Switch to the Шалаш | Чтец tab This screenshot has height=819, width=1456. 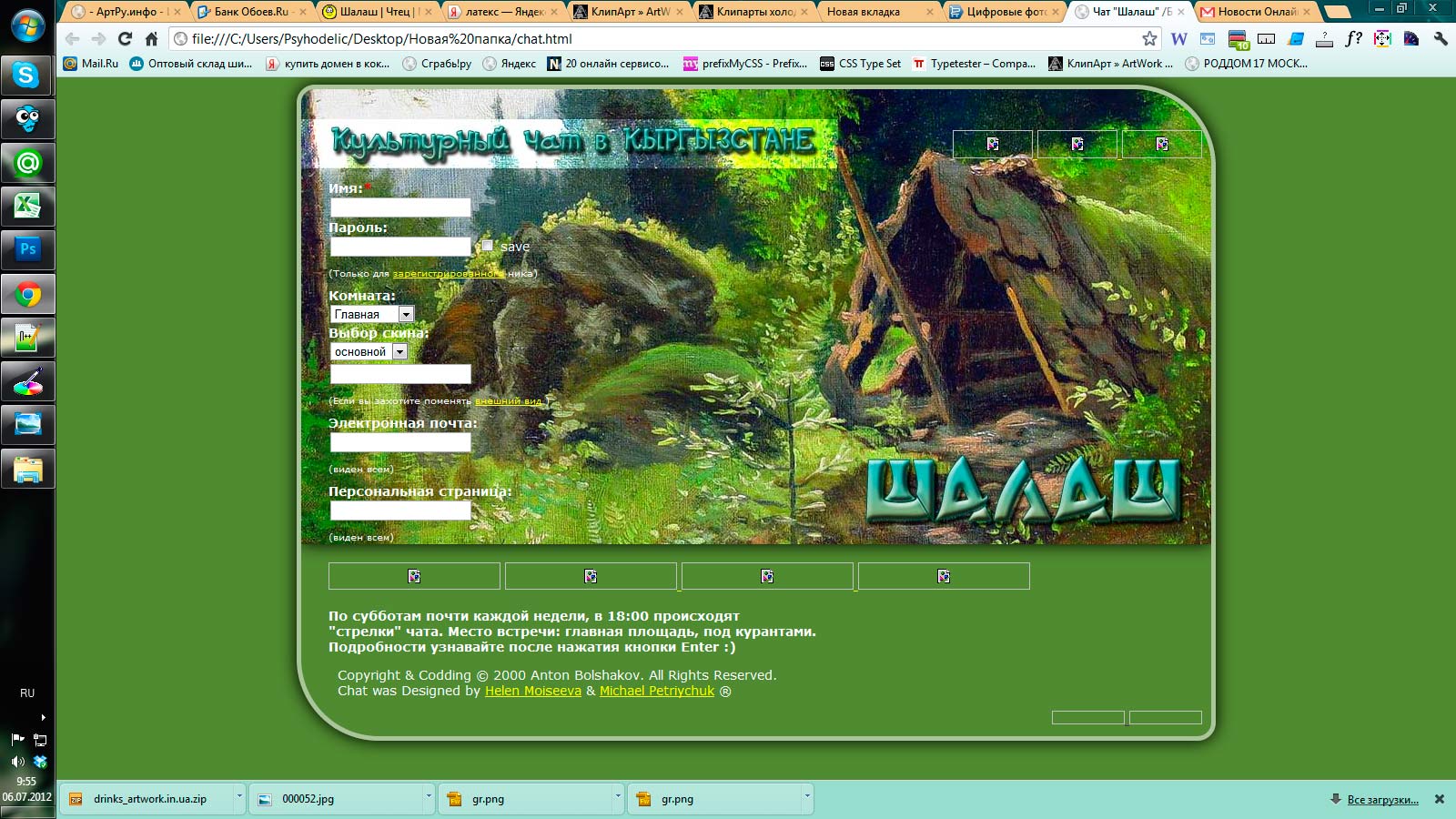tap(377, 12)
